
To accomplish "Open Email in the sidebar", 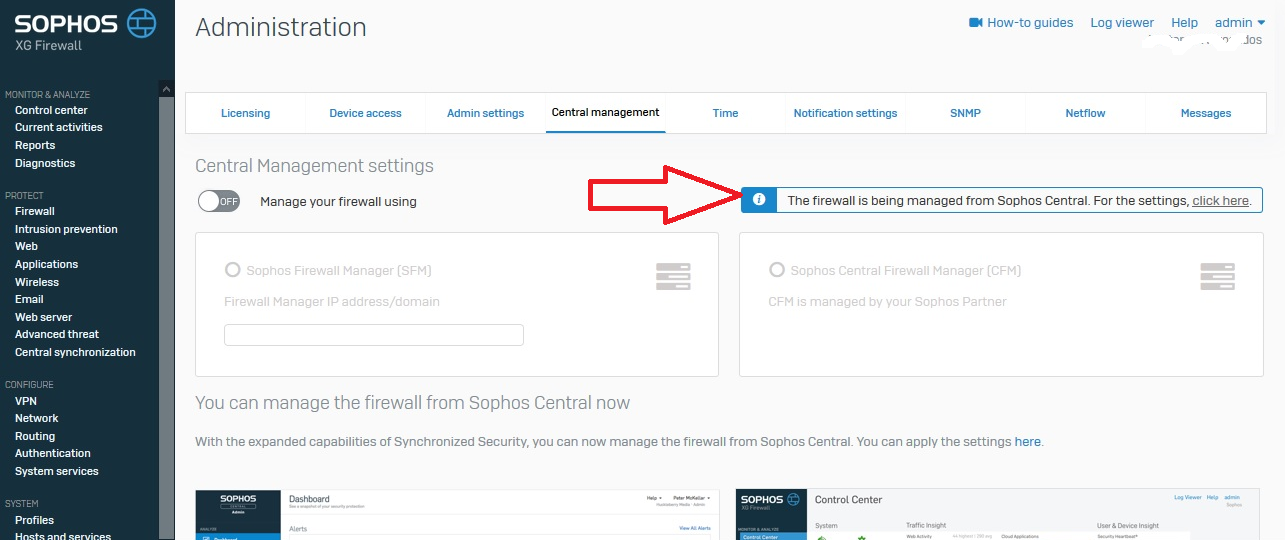I will pyautogui.click(x=29, y=299).
